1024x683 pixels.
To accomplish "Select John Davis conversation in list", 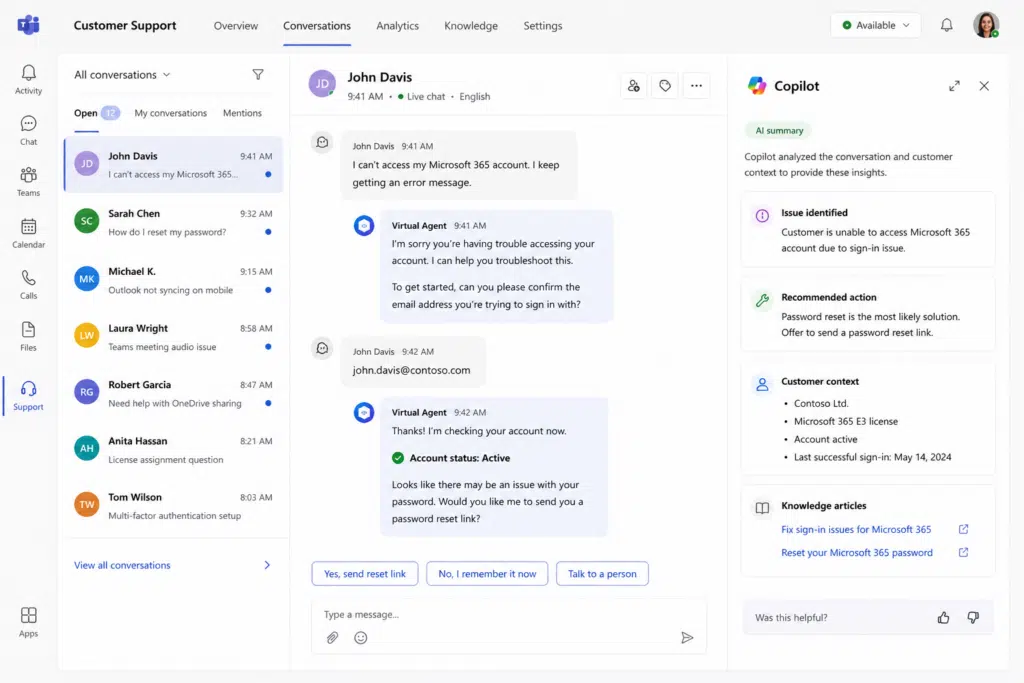I will click(x=174, y=165).
